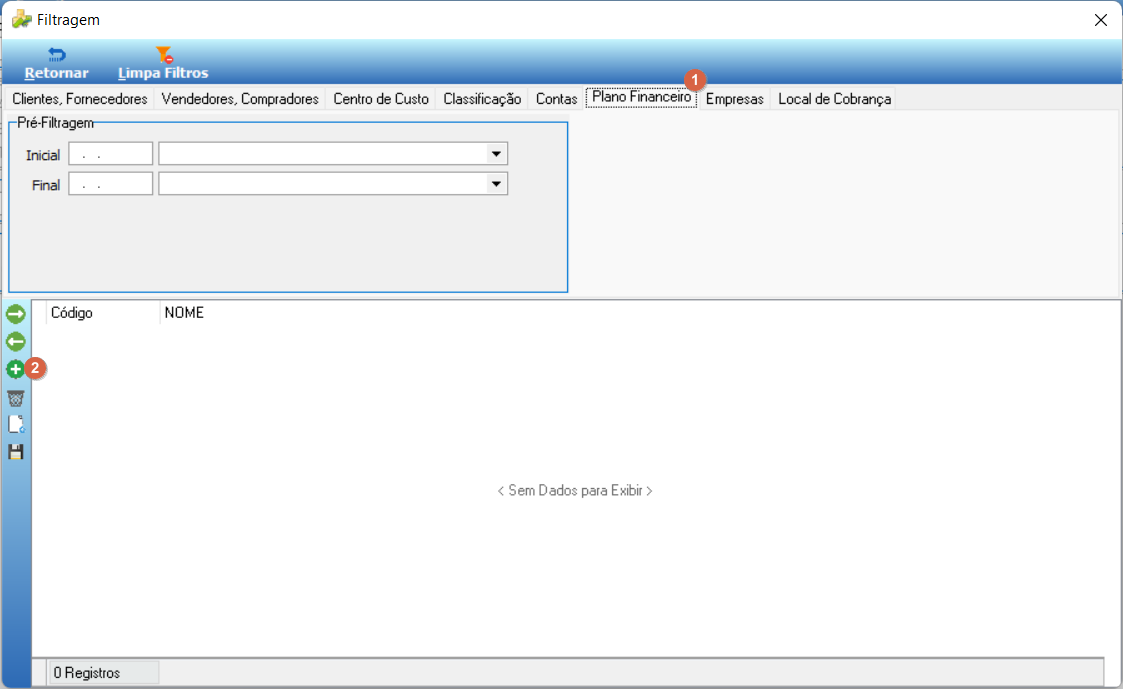The width and height of the screenshot is (1123, 689).
Task: Click the trash bin delete icon
Action: (x=16, y=398)
